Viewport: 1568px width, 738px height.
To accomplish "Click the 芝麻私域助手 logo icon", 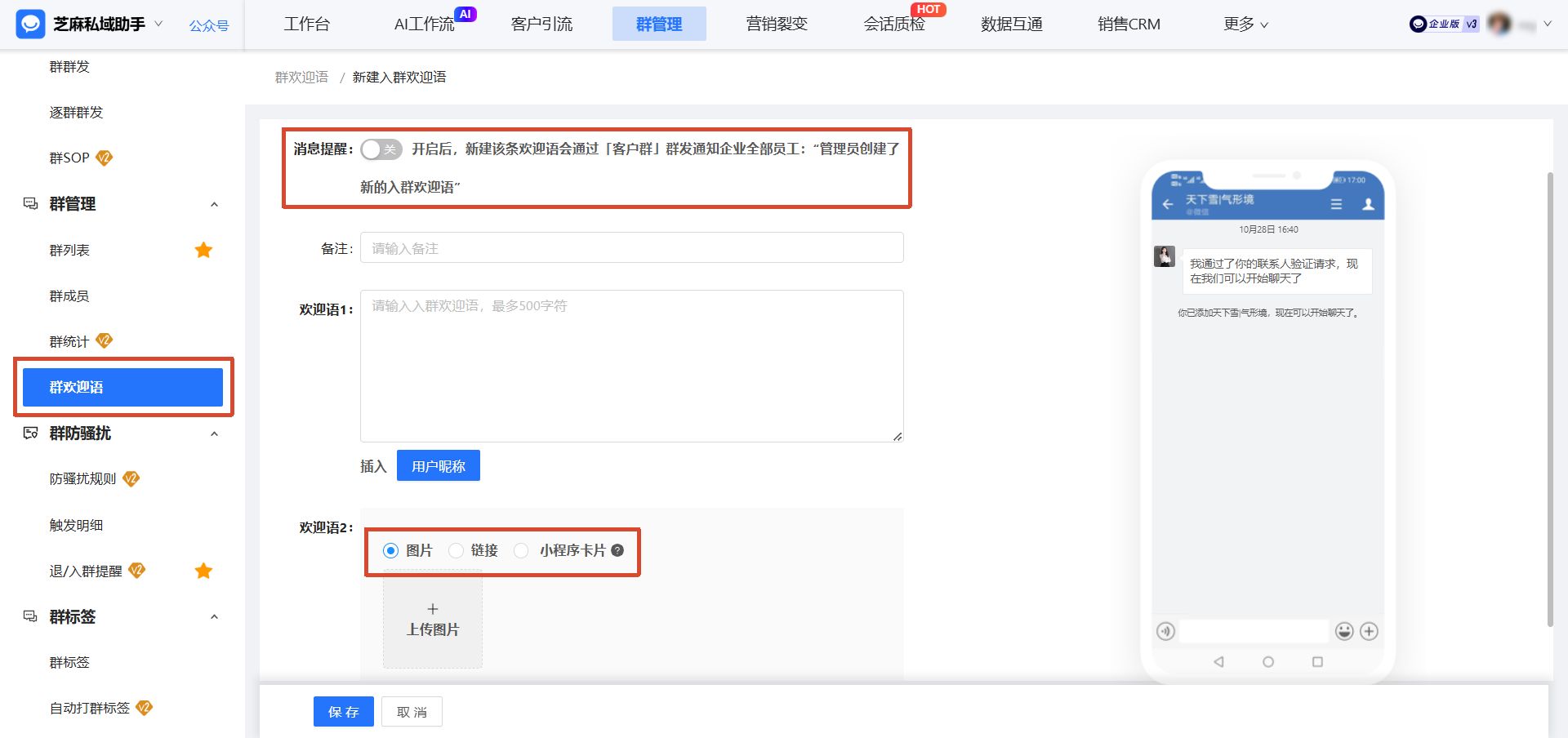I will [30, 24].
